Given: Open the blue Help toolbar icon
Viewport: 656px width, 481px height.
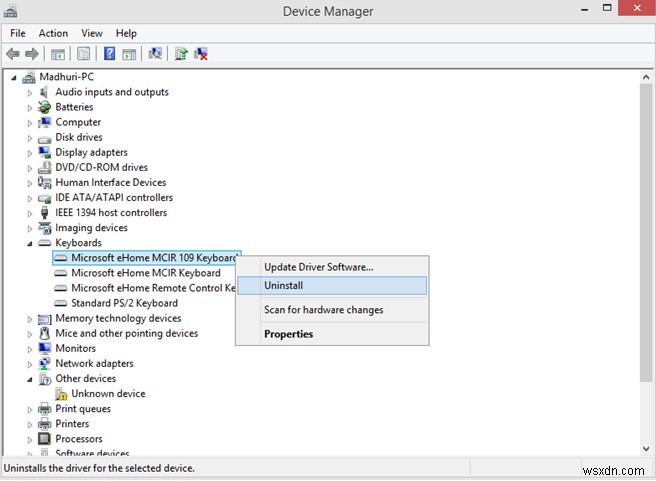Looking at the screenshot, I should (109, 54).
